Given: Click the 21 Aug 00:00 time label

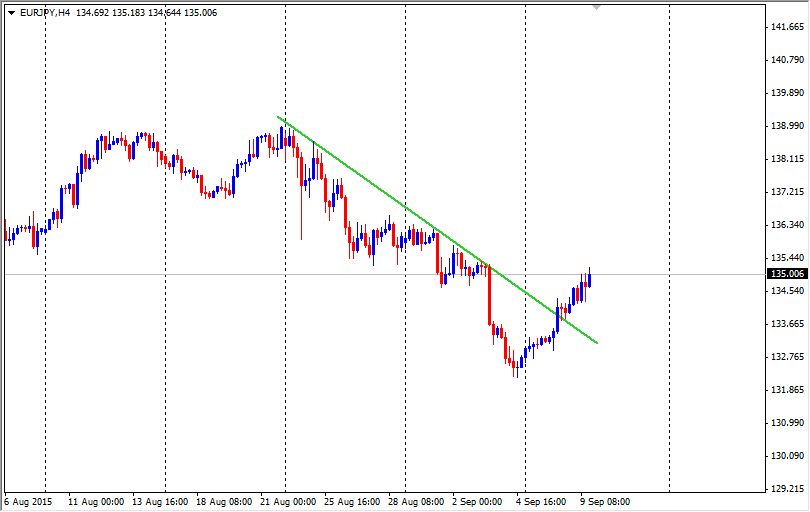Looking at the screenshot, I should (x=288, y=502).
